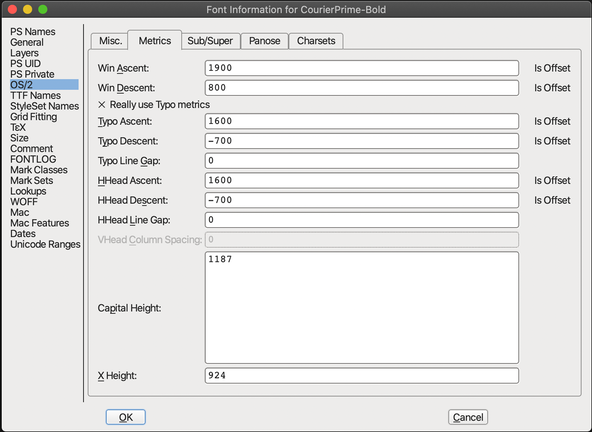Viewport: 592px width, 432px height.
Task: Dismiss dialog with Cancel button
Action: coord(468,417)
